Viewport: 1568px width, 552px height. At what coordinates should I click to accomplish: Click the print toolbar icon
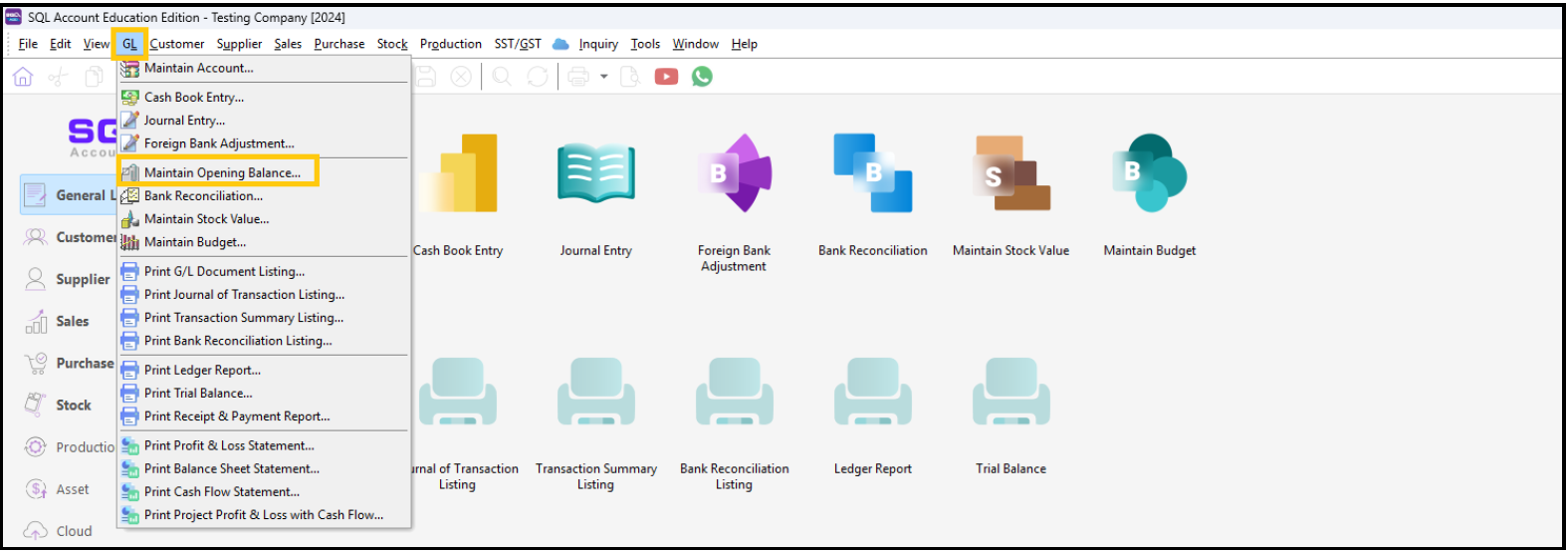(578, 77)
